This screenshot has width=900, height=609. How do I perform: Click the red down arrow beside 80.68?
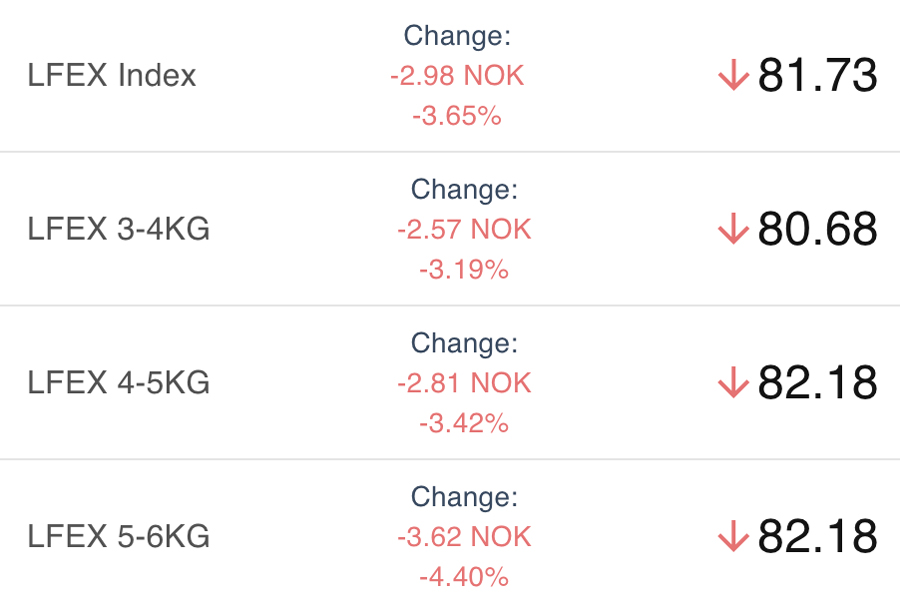[x=733, y=230]
